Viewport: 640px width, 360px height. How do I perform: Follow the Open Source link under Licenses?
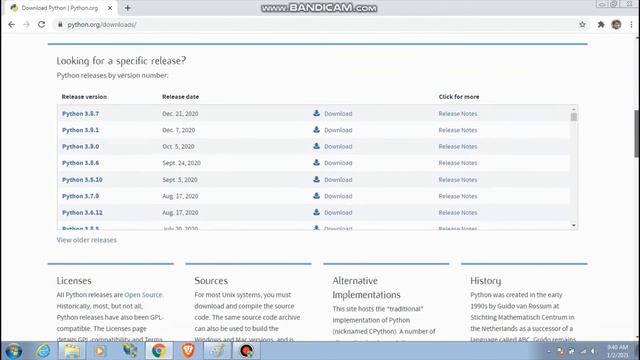pos(143,295)
